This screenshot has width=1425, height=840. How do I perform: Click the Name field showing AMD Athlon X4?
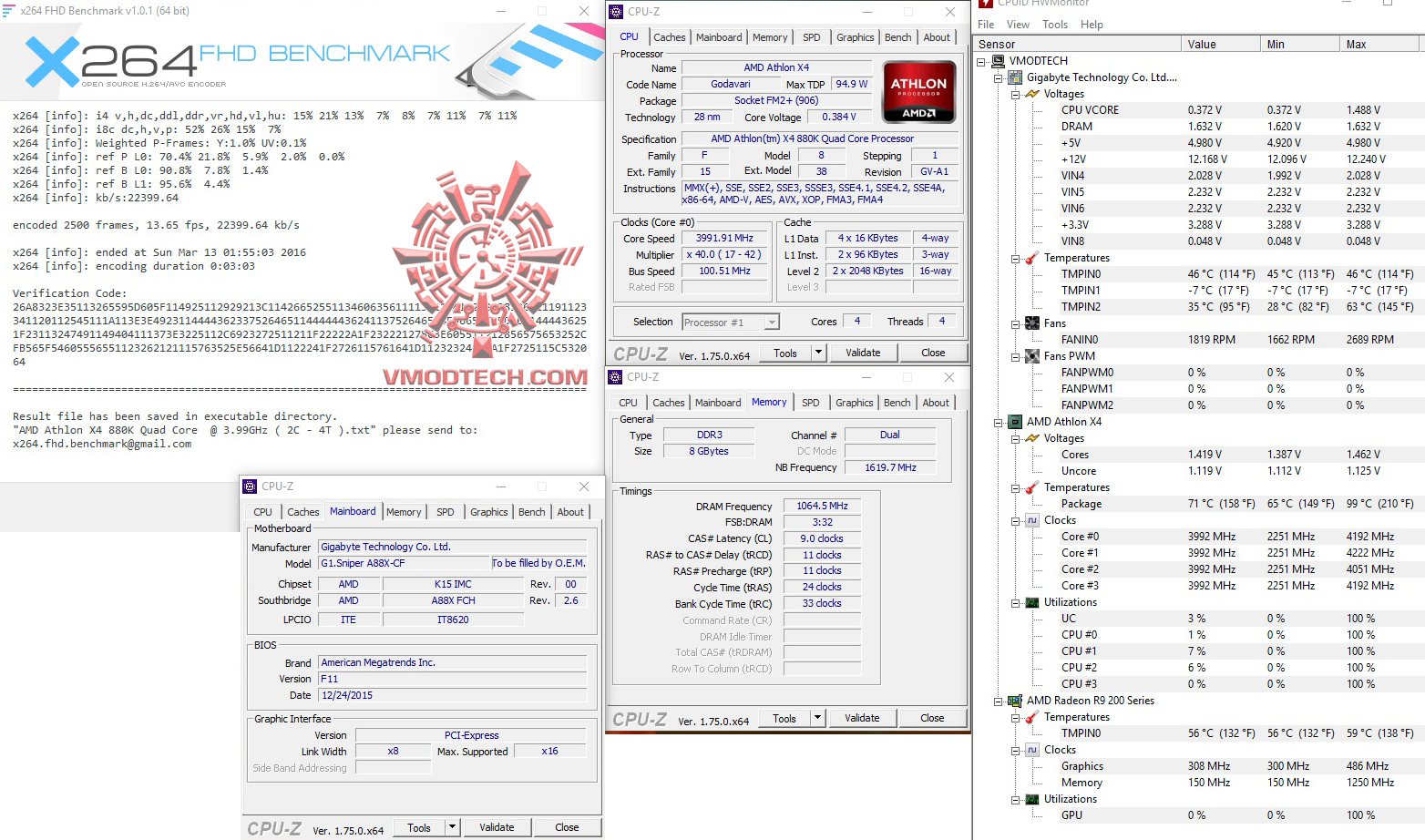click(x=776, y=67)
